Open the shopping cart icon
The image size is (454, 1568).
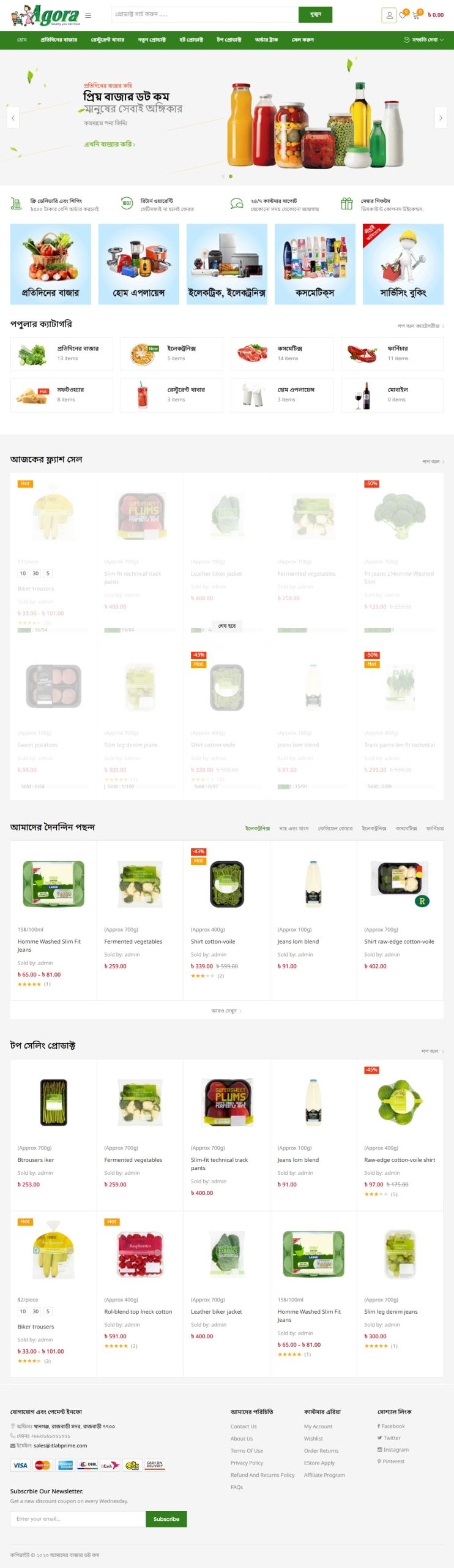pyautogui.click(x=417, y=15)
